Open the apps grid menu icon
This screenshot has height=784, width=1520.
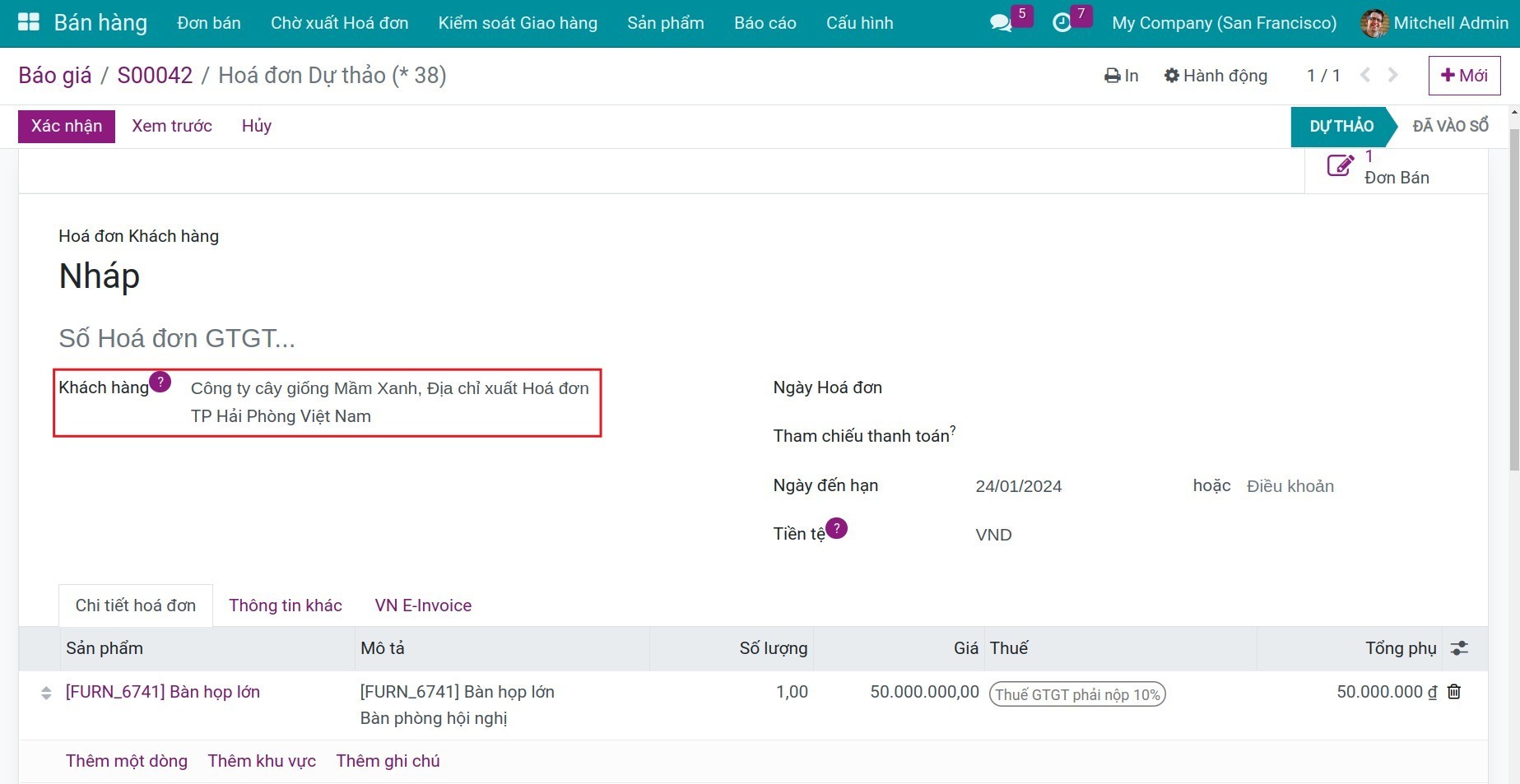[28, 22]
